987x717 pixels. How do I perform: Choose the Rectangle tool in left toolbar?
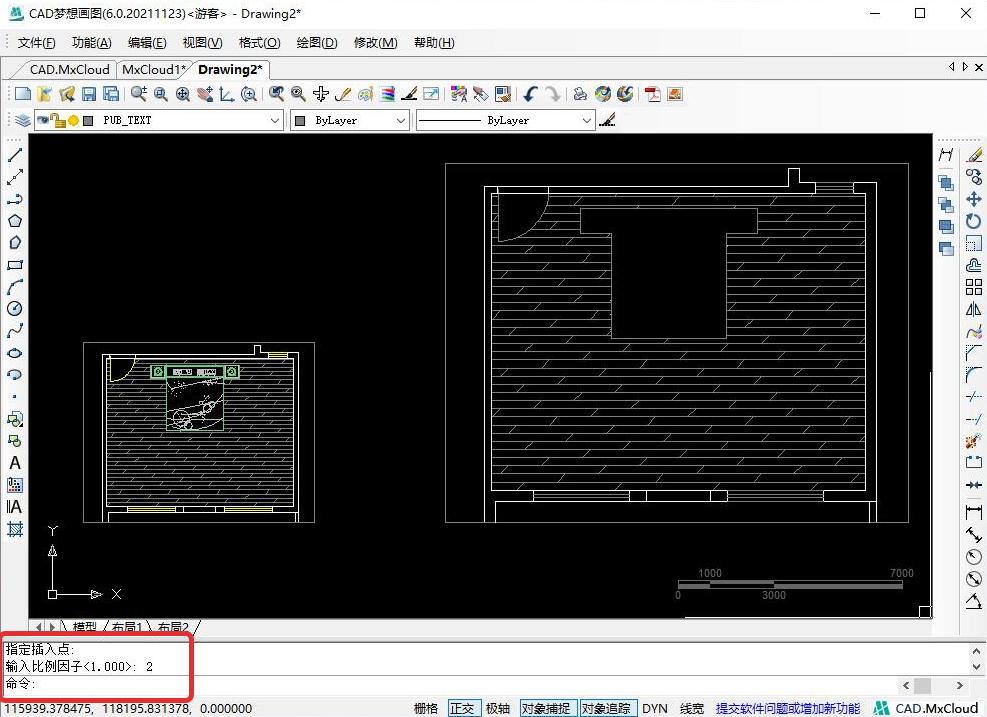tap(15, 265)
